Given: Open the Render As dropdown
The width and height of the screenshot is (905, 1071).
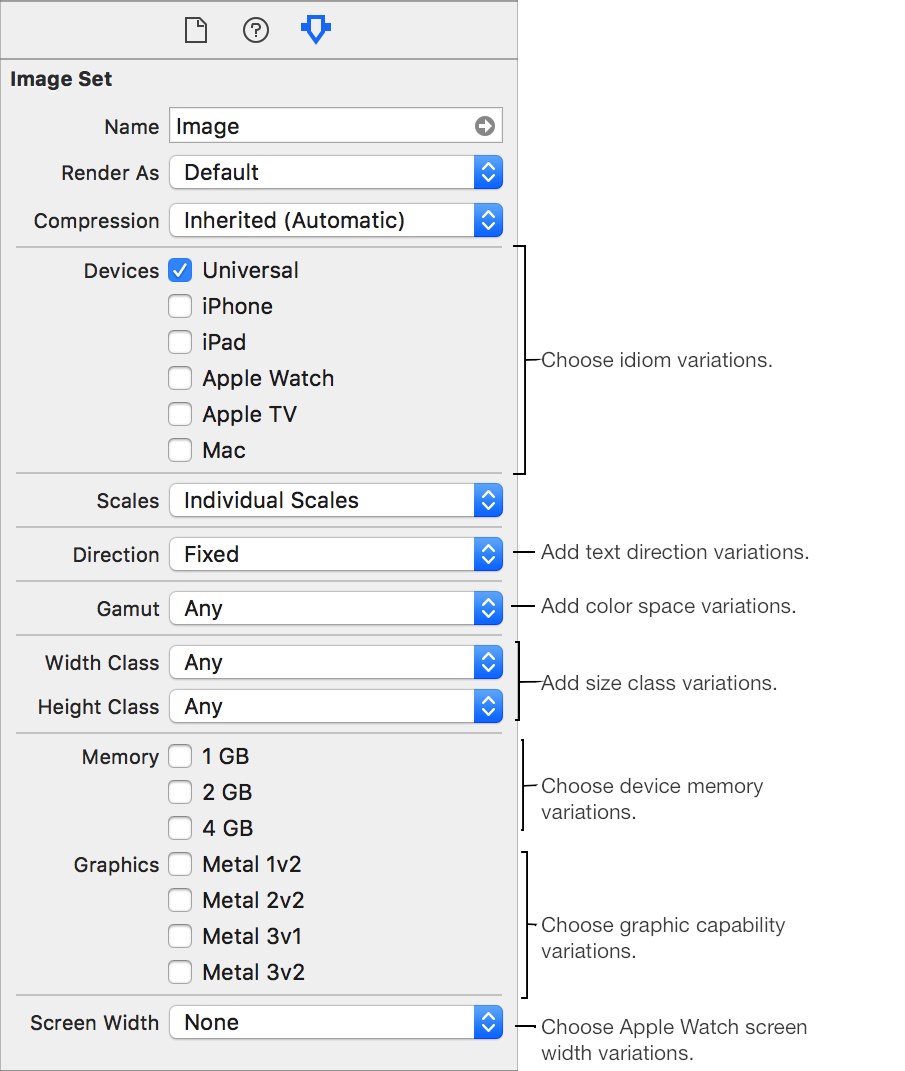Looking at the screenshot, I should [336, 172].
